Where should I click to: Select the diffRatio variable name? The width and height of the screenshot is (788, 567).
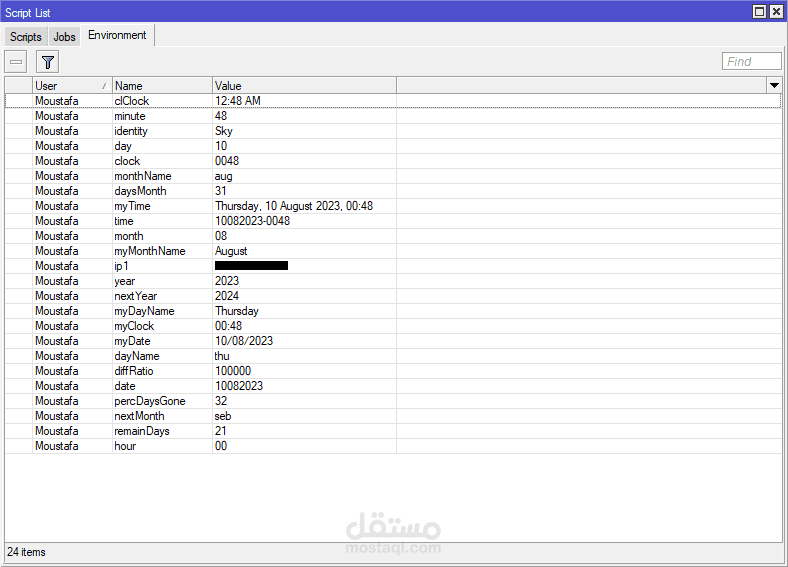click(x=134, y=371)
